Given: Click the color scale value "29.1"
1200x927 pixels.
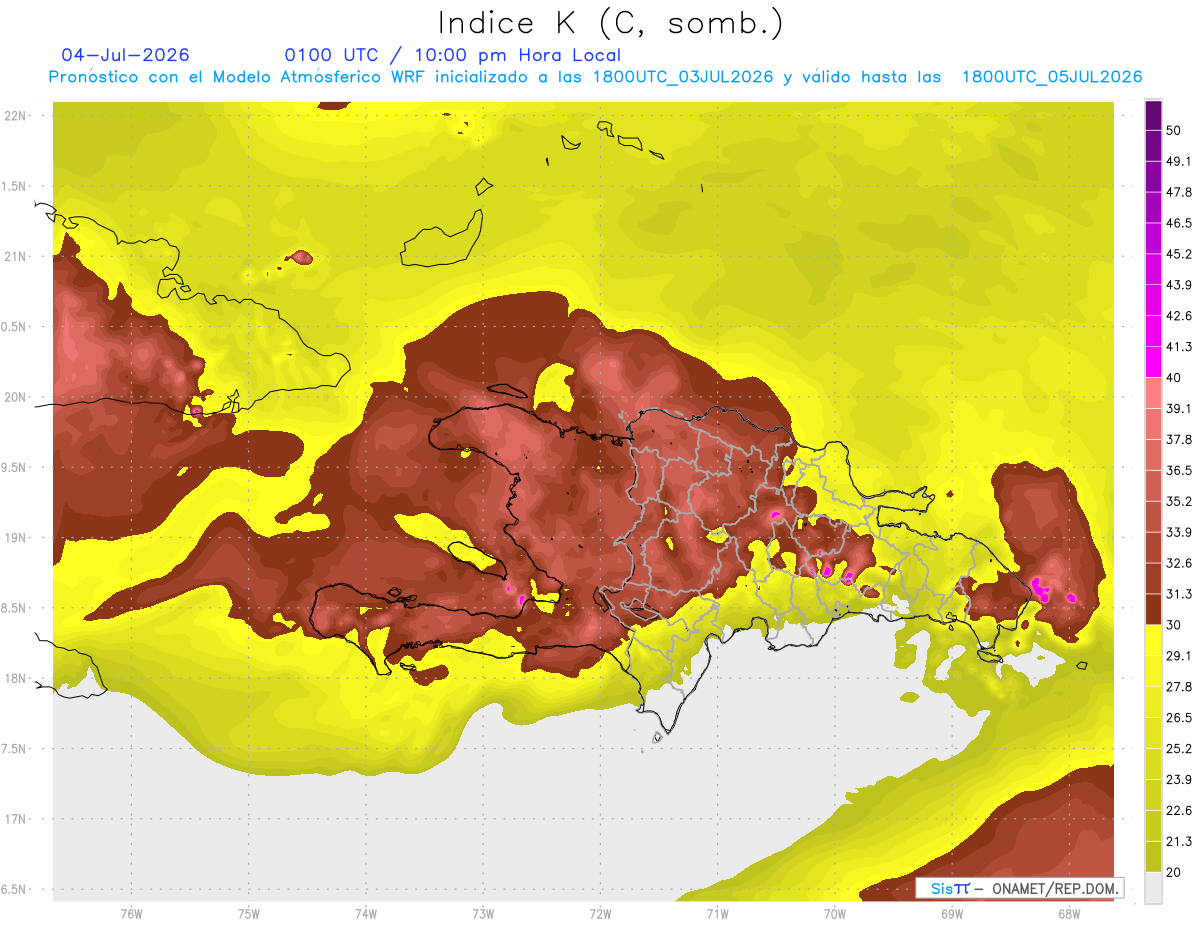Looking at the screenshot, I should [1179, 656].
